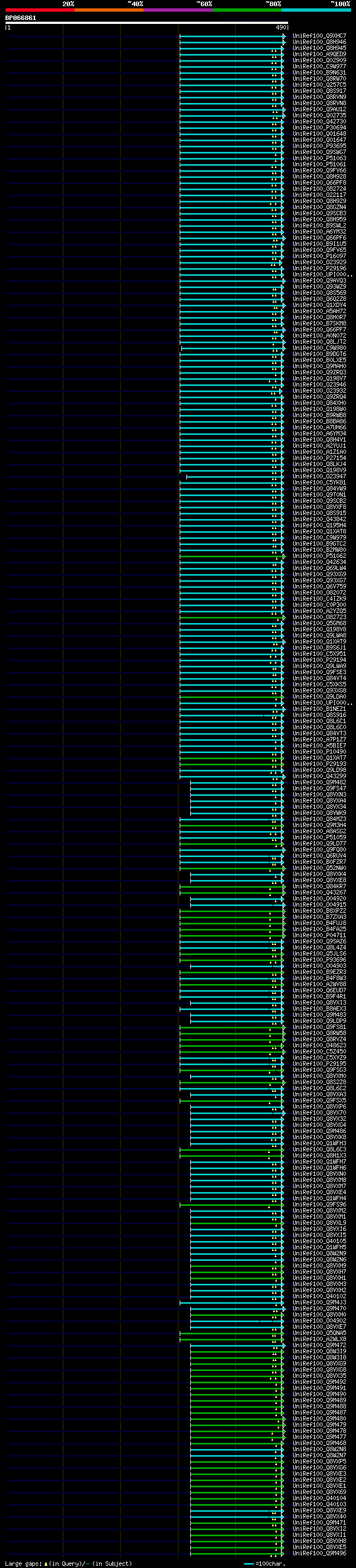Select UniRef100_P29196 label
The image size is (356, 1568).
[x=319, y=269]
